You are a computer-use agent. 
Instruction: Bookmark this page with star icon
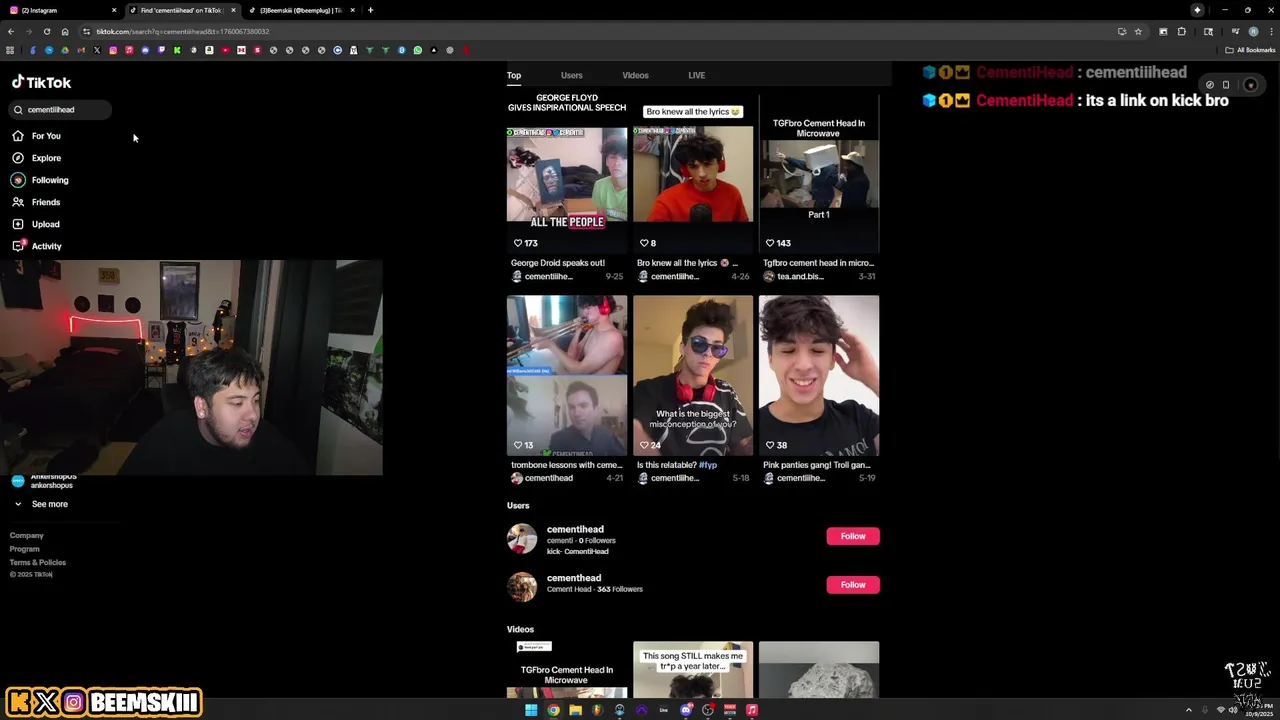click(x=1138, y=31)
